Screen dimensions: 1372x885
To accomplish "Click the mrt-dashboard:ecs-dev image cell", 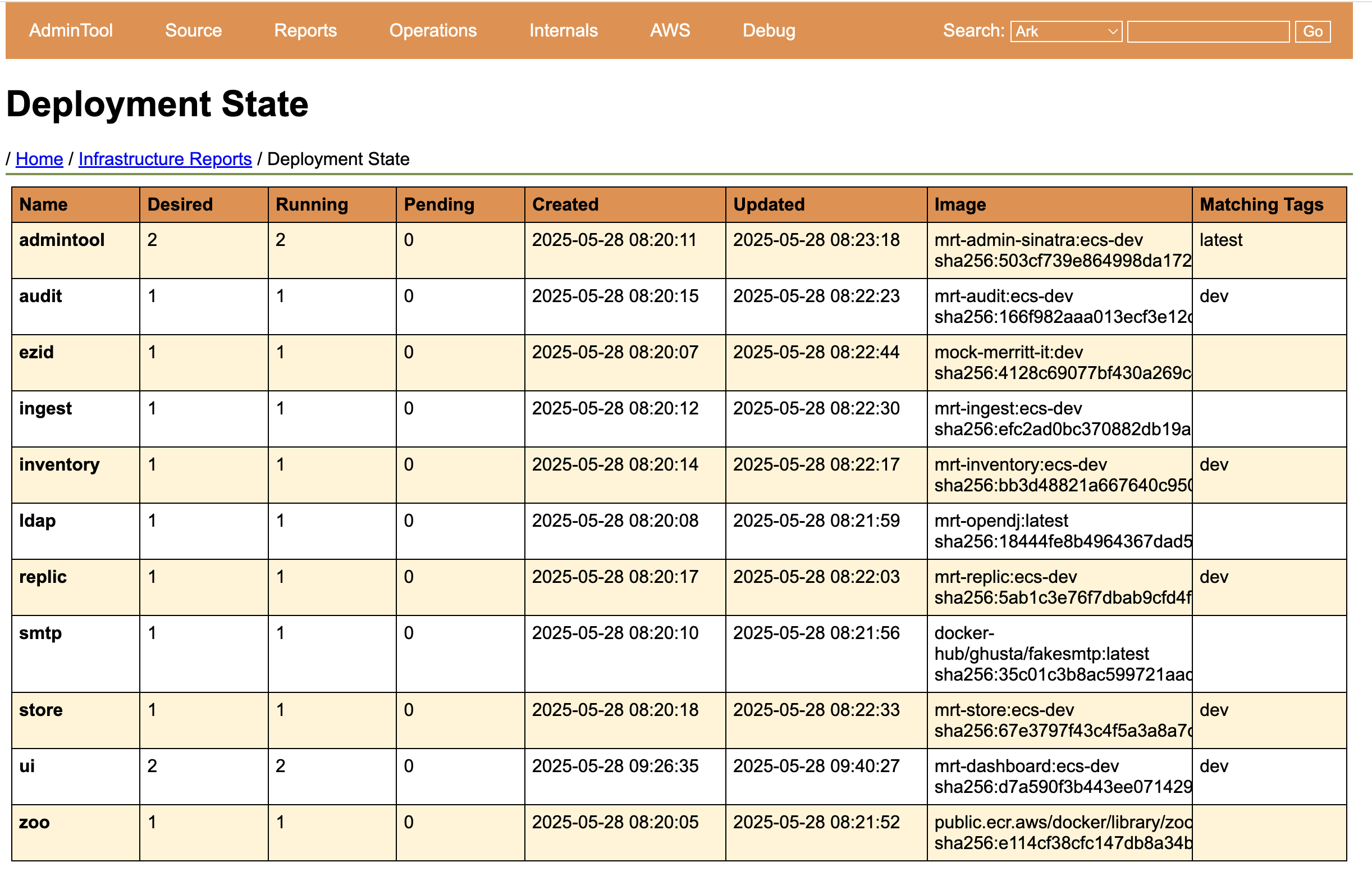I will 1059,777.
